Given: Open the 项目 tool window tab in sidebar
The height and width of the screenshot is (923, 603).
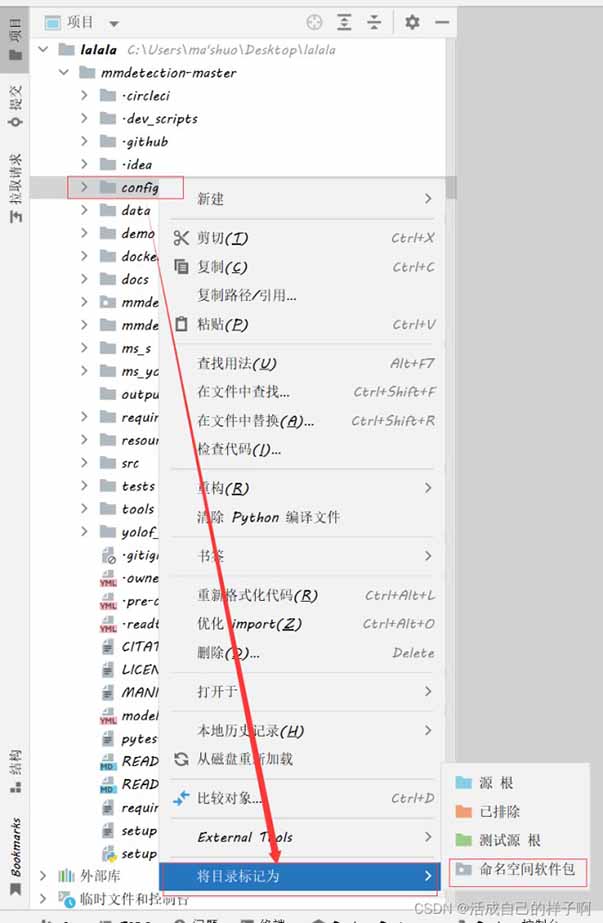Looking at the screenshot, I should [15, 38].
